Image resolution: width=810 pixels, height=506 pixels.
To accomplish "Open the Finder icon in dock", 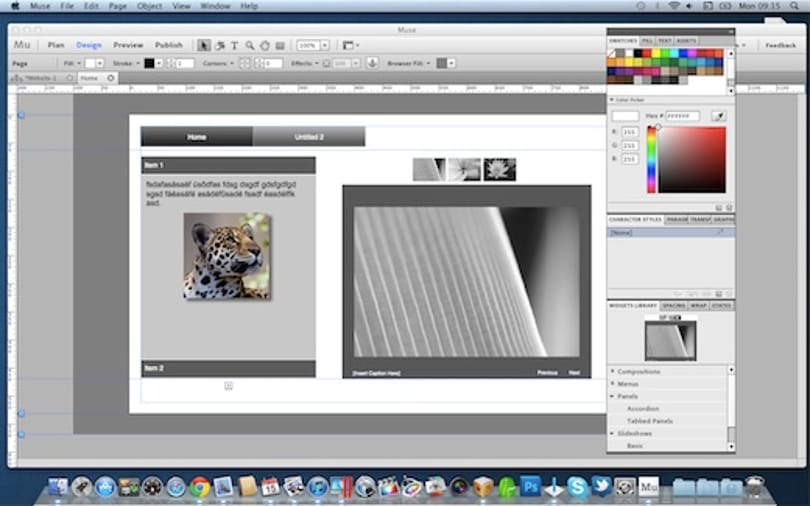I will click(x=58, y=487).
